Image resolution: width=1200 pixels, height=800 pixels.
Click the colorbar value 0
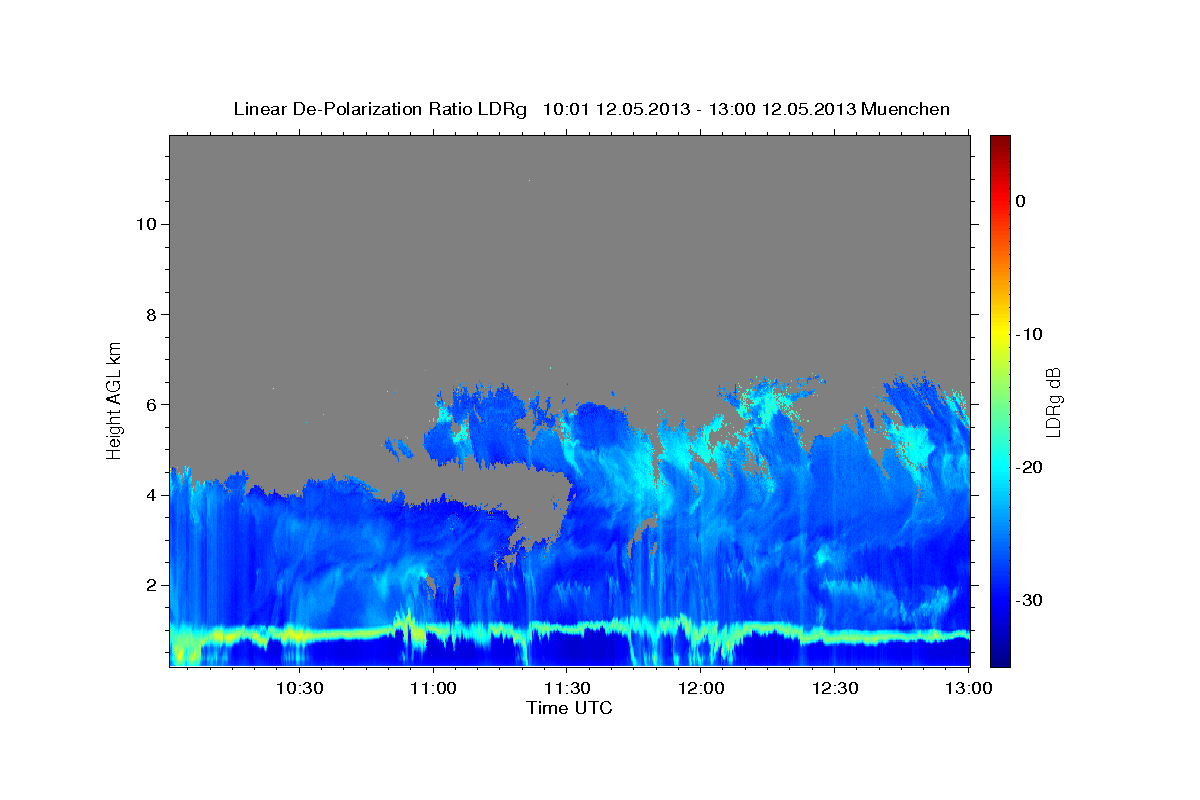pyautogui.click(x=1020, y=201)
